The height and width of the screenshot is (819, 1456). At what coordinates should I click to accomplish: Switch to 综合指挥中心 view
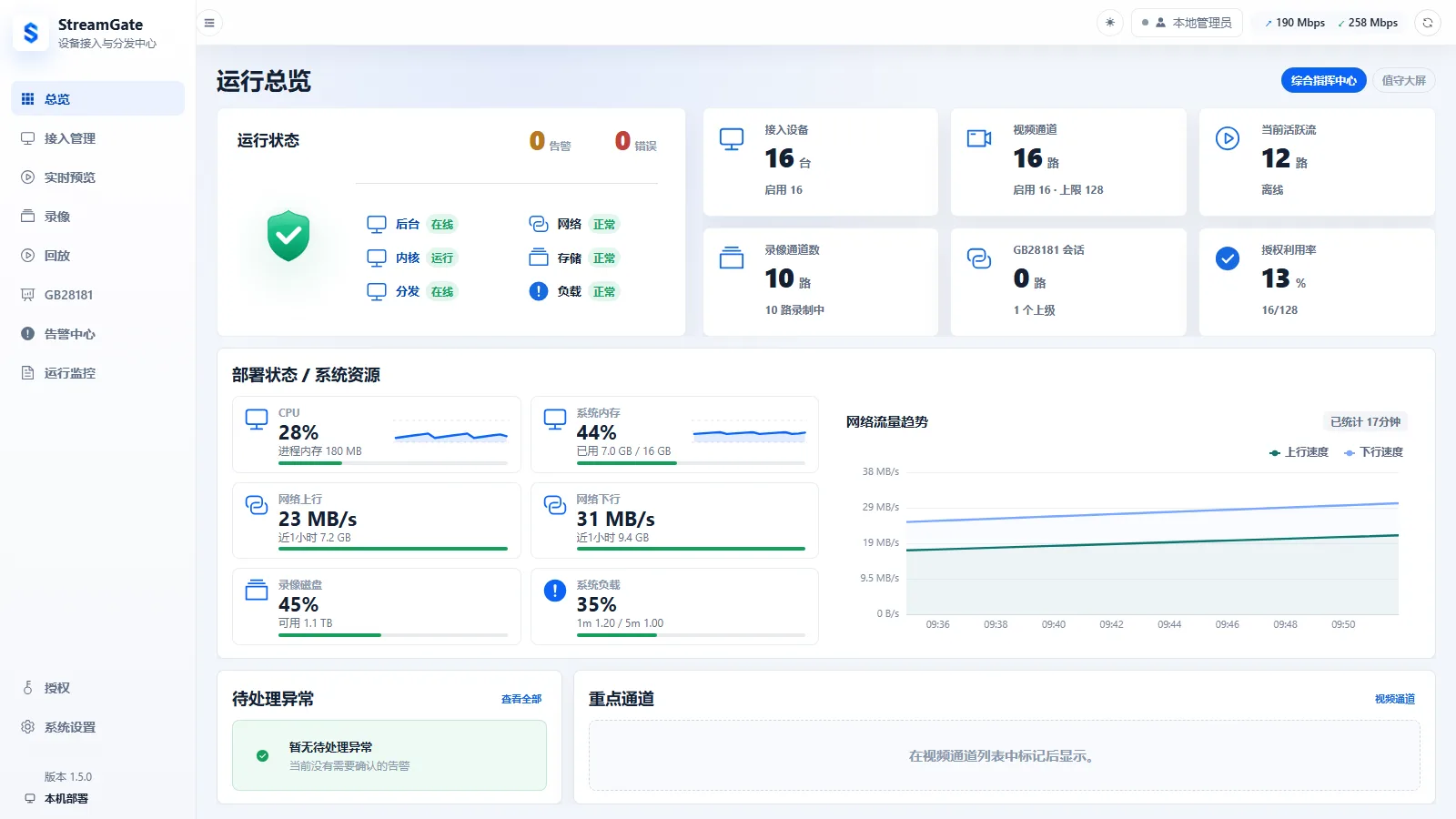tap(1323, 80)
